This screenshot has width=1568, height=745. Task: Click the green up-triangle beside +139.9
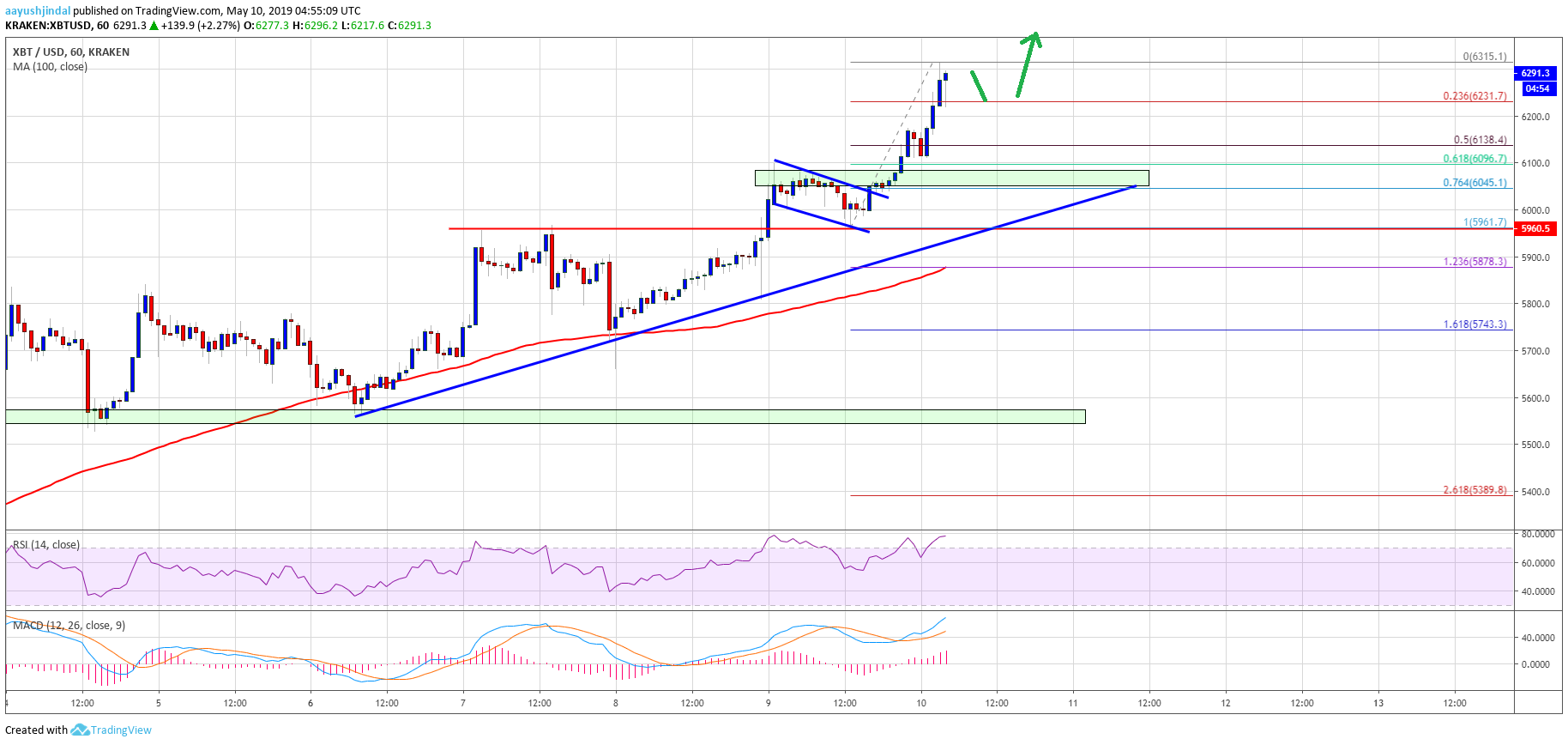pos(154,26)
